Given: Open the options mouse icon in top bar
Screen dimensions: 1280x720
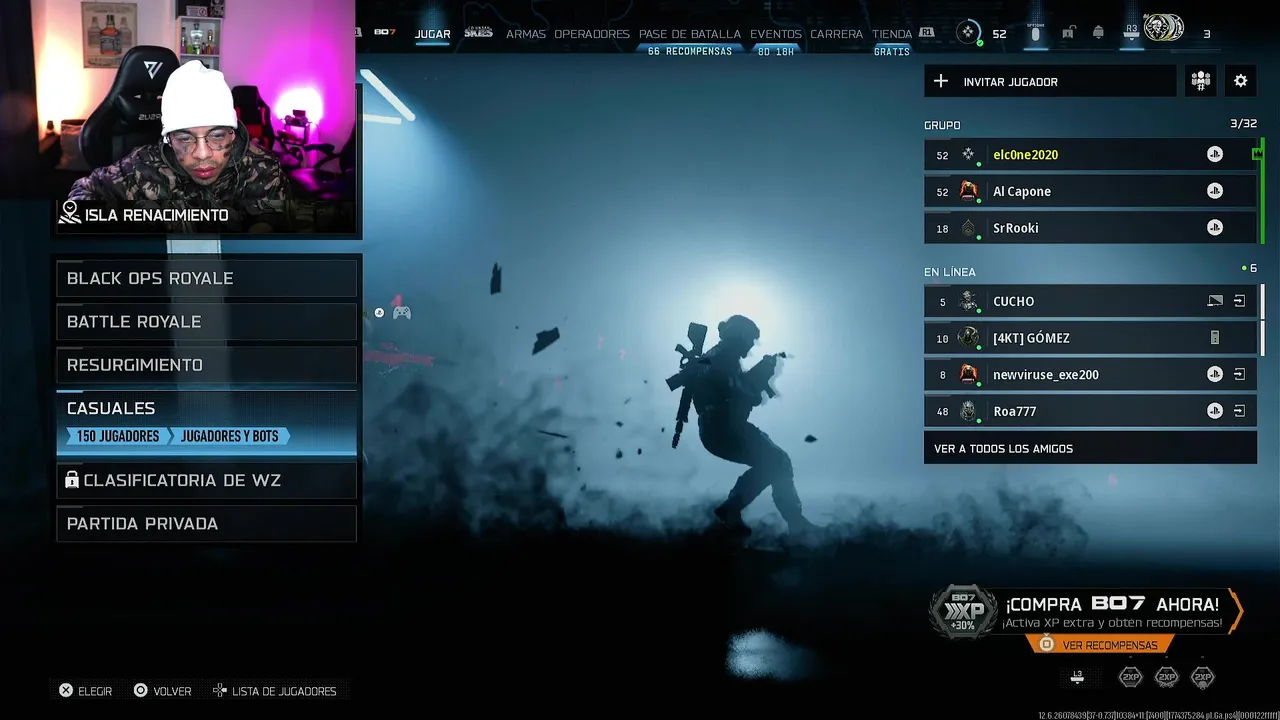Looking at the screenshot, I should [x=1035, y=33].
